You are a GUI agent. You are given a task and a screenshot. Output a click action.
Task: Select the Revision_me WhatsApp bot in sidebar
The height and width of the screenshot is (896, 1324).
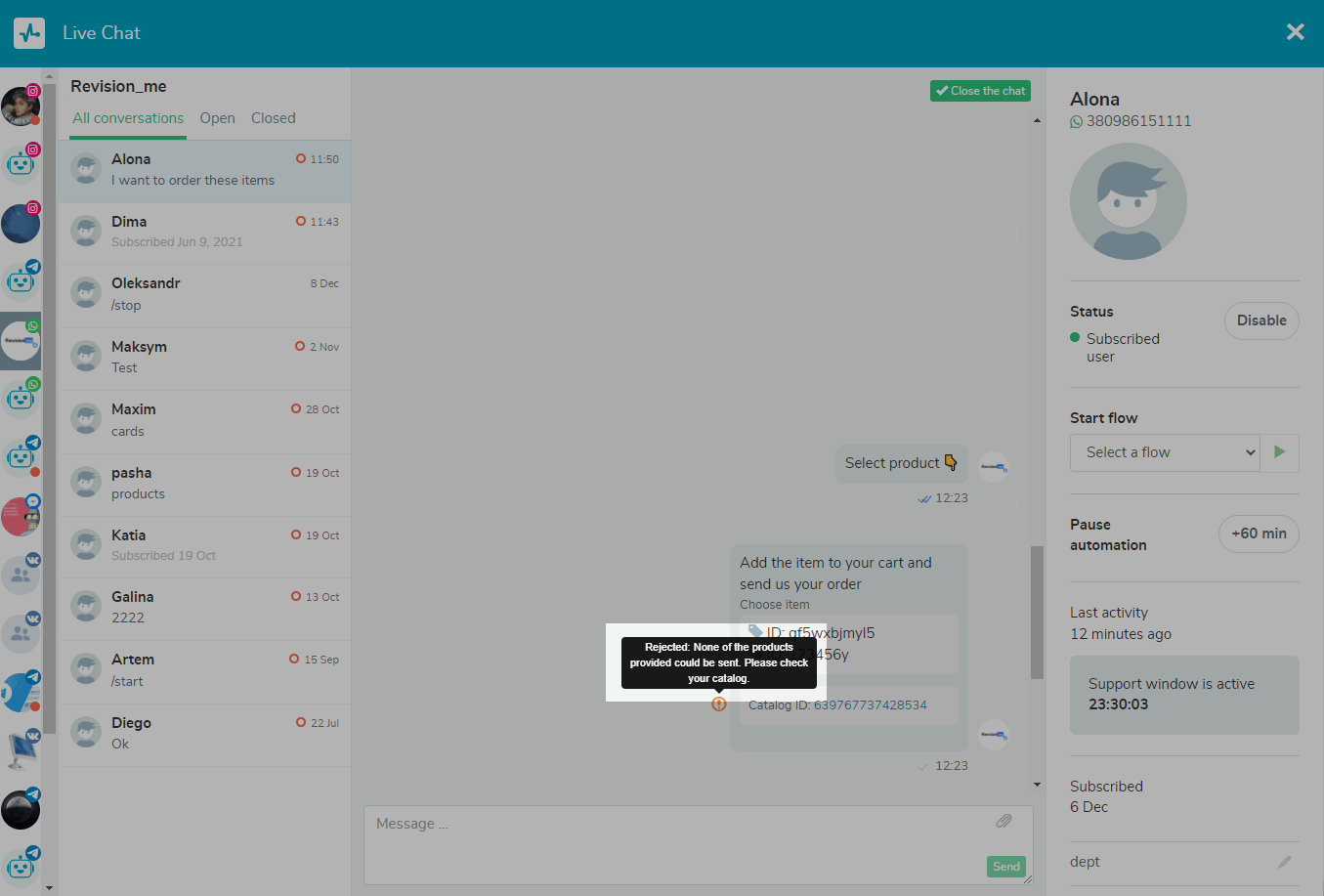pyautogui.click(x=21, y=341)
